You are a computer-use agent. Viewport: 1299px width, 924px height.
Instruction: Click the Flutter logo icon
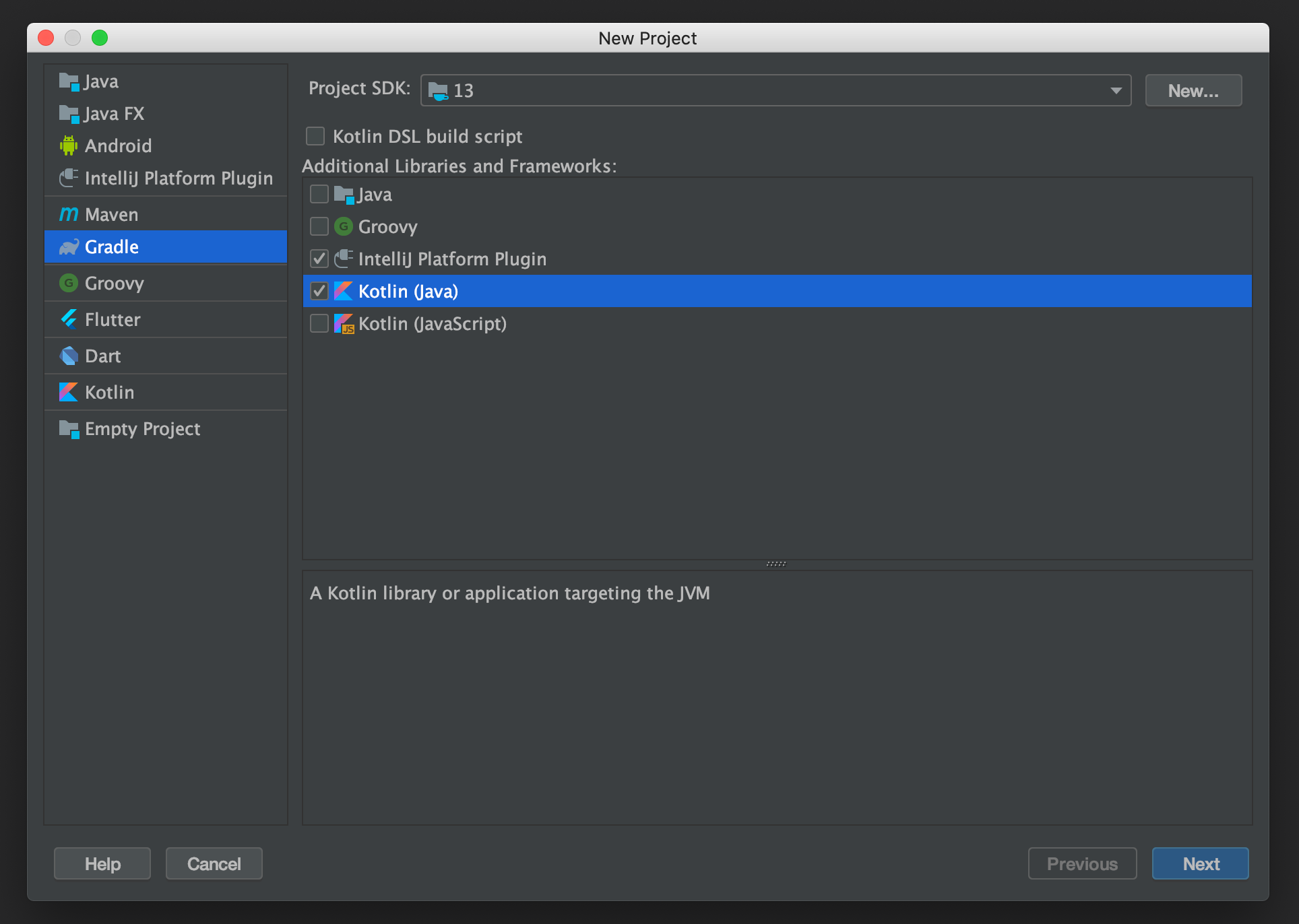pos(69,319)
